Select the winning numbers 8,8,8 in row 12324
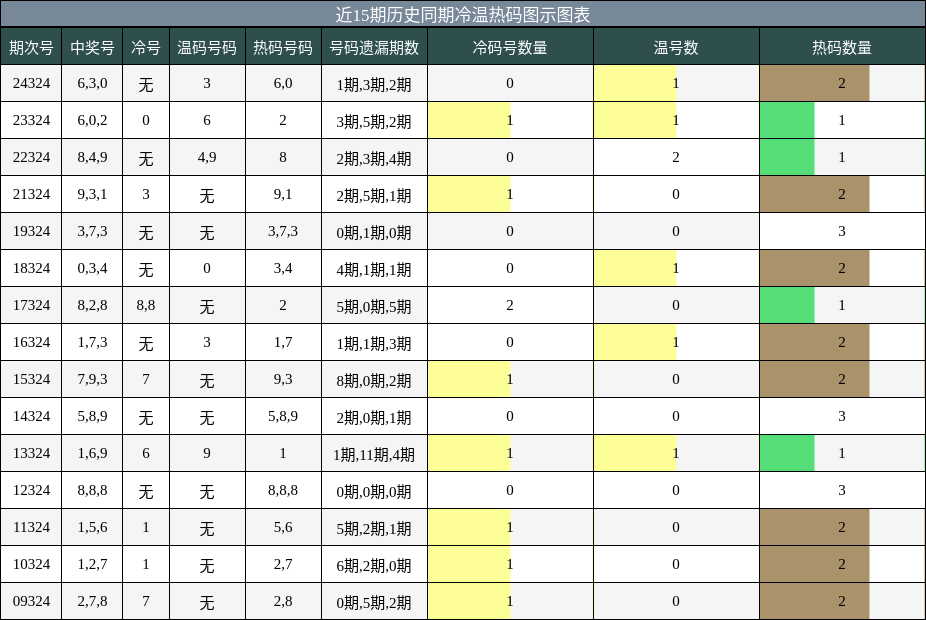 pos(88,490)
